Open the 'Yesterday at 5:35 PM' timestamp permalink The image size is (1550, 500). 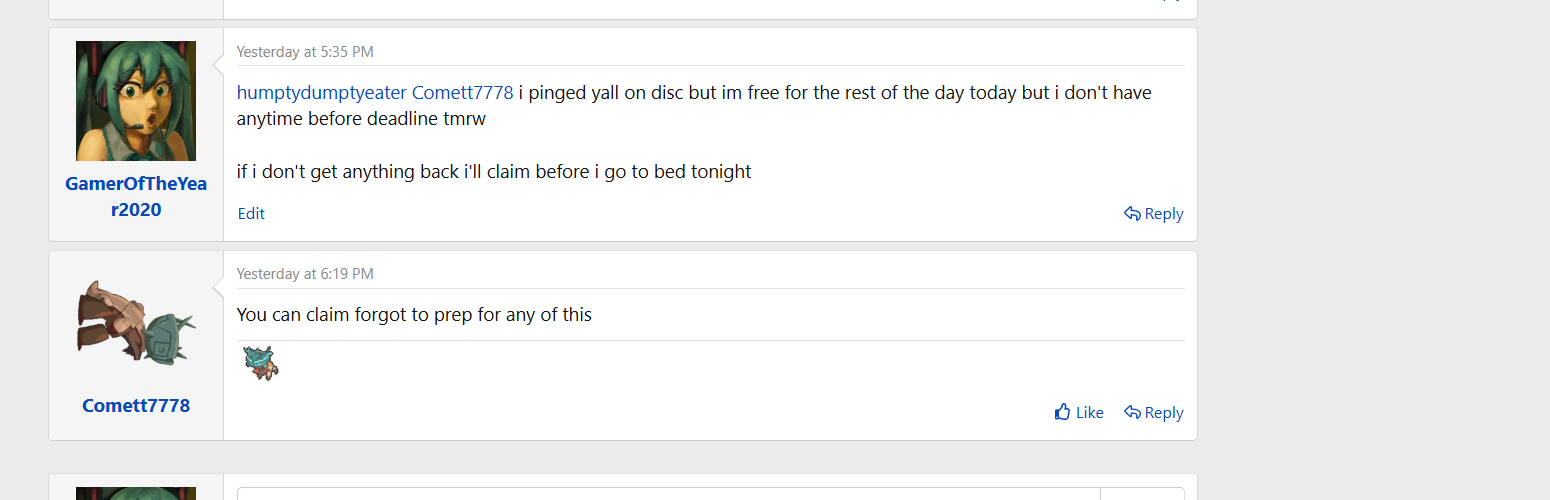coord(305,52)
